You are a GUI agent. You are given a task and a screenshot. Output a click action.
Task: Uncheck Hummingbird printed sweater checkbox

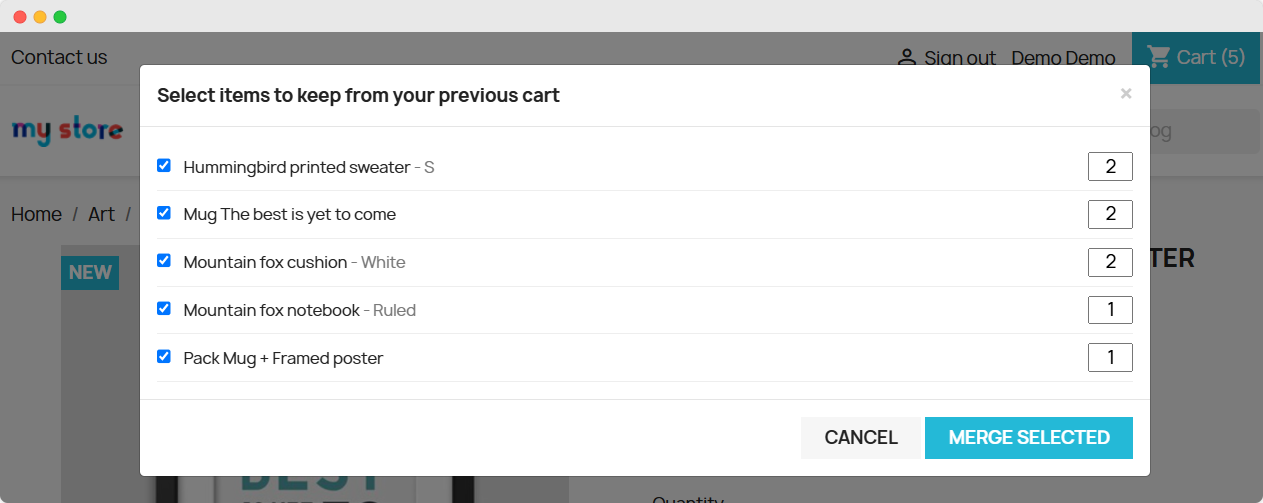pos(164,166)
